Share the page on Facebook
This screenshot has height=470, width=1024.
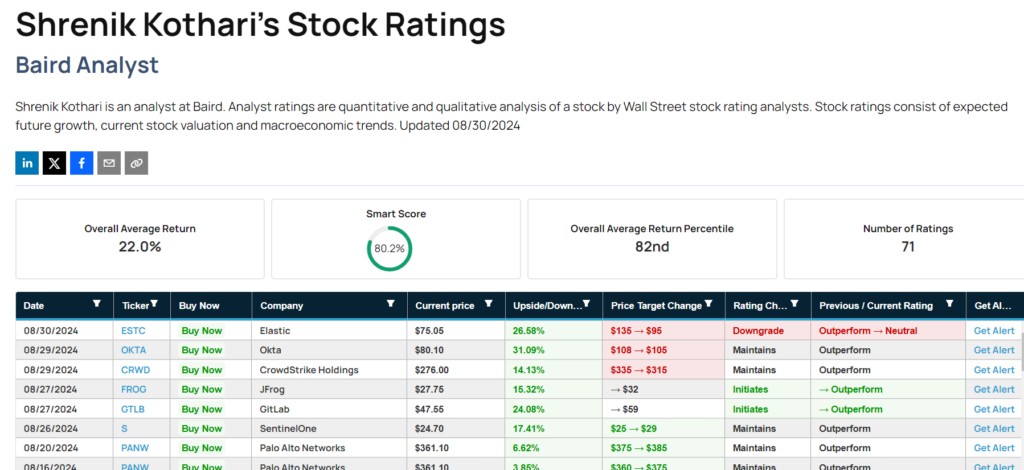click(82, 163)
